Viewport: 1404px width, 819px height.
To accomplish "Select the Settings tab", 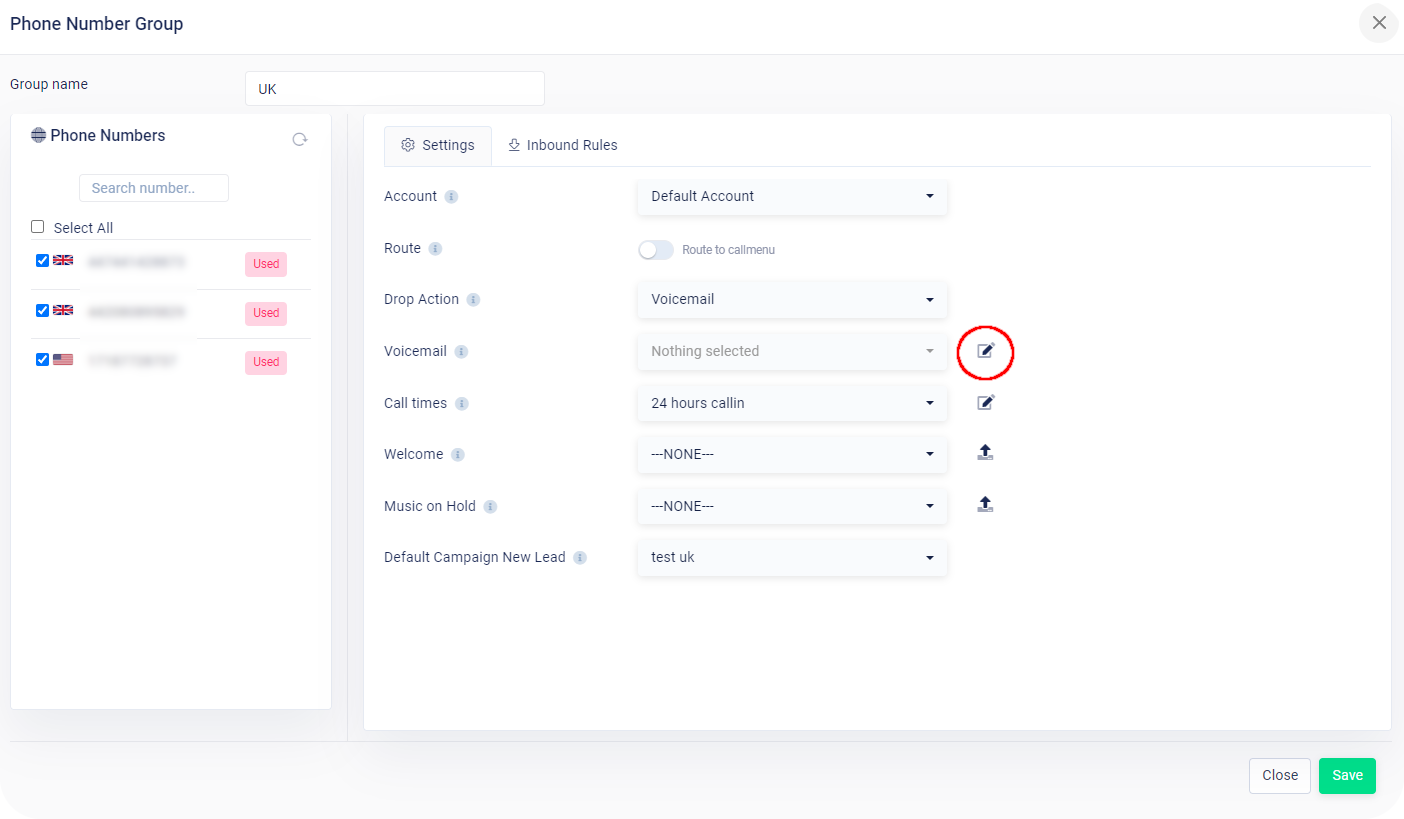I will pyautogui.click(x=437, y=145).
